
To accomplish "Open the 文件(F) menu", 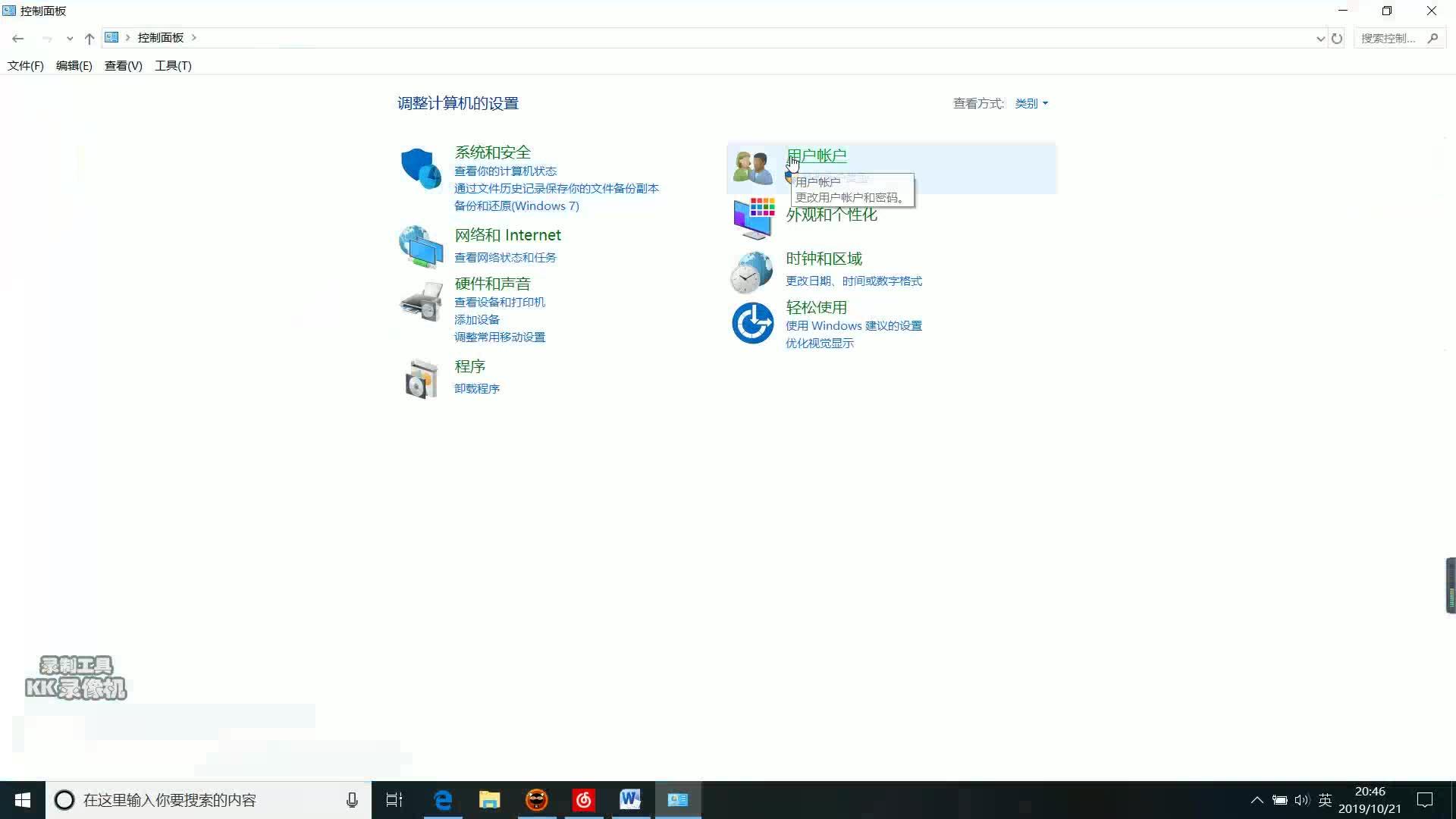I will tap(26, 66).
